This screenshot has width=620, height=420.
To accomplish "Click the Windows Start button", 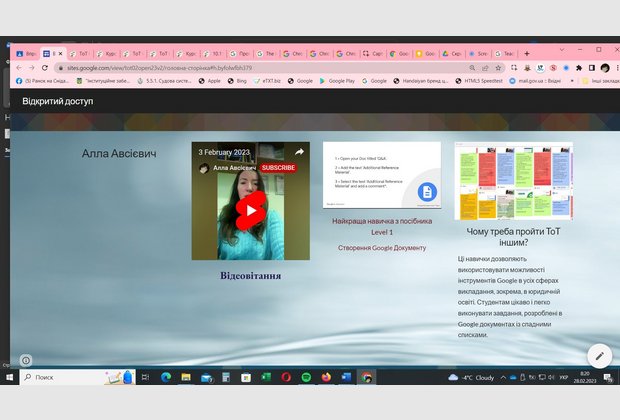I will (10, 377).
